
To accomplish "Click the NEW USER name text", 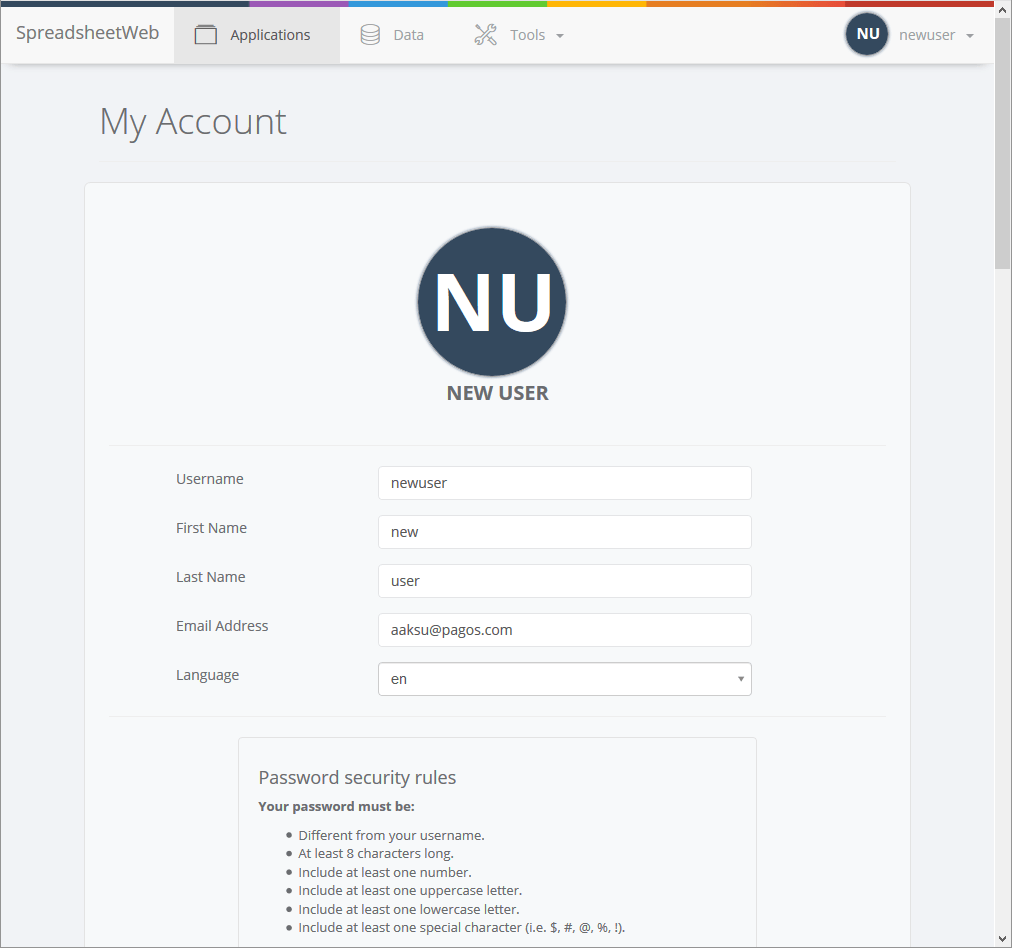I will click(x=498, y=393).
